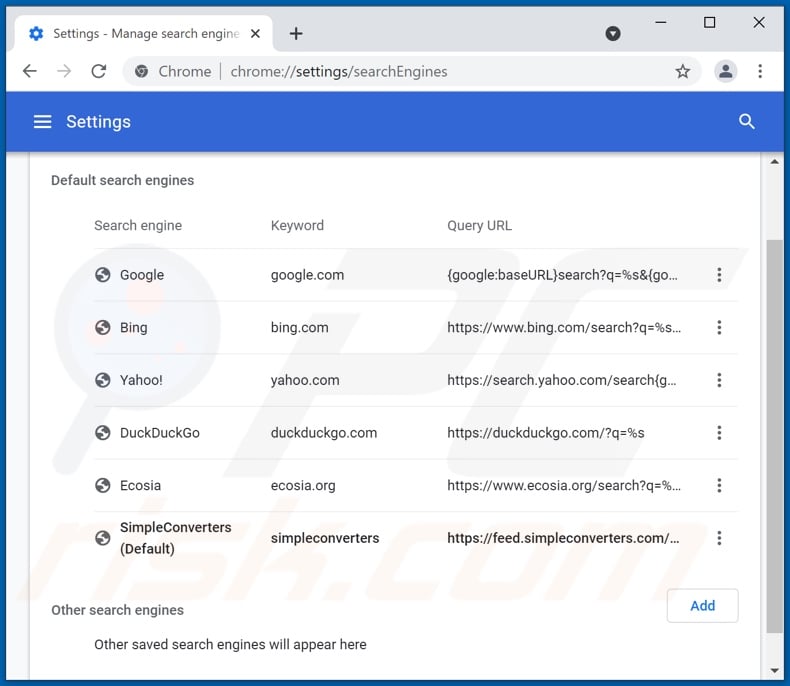
Task: Click the Other search engines heading
Action: point(117,610)
